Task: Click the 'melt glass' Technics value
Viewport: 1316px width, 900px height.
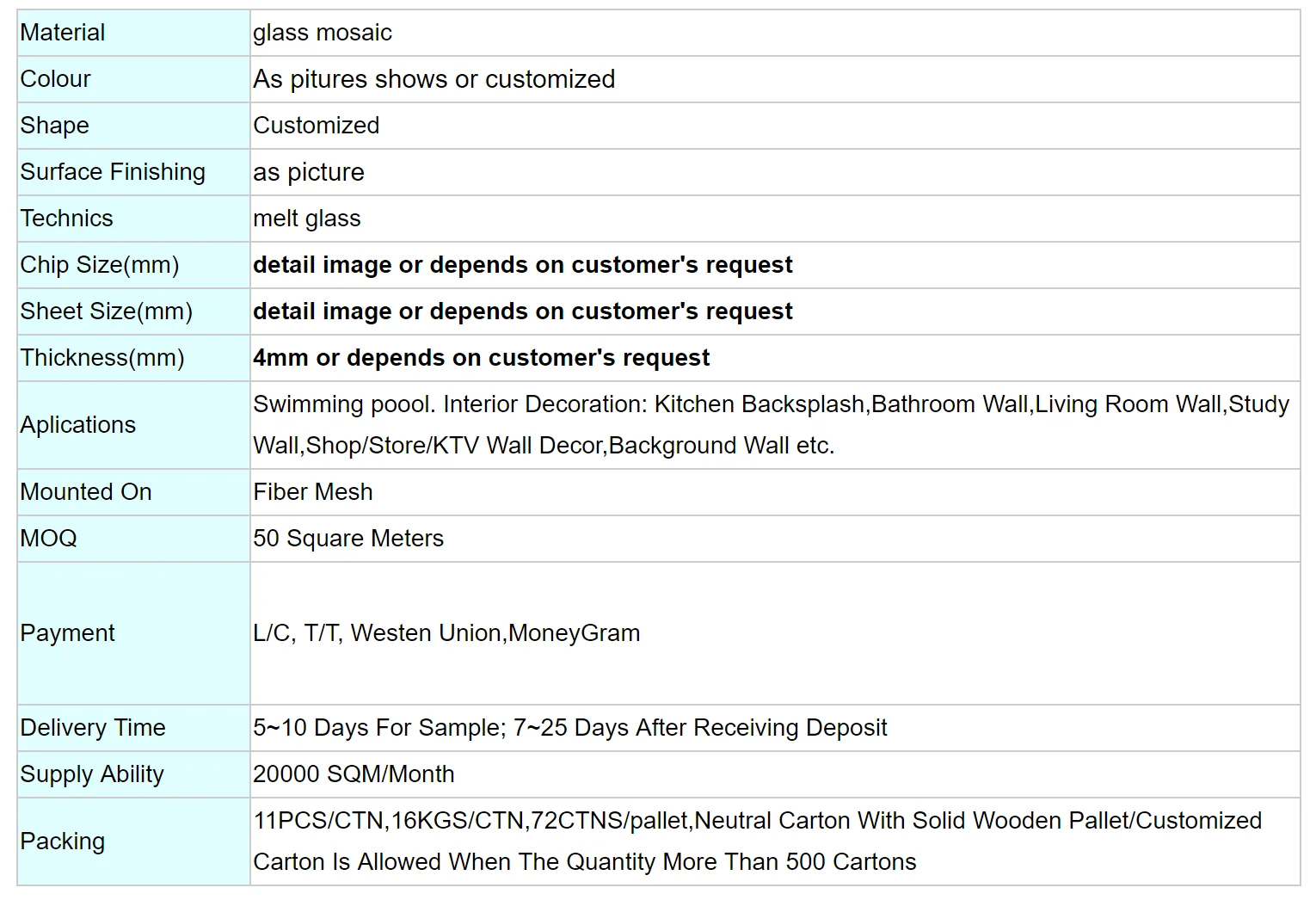Action: 307,219
